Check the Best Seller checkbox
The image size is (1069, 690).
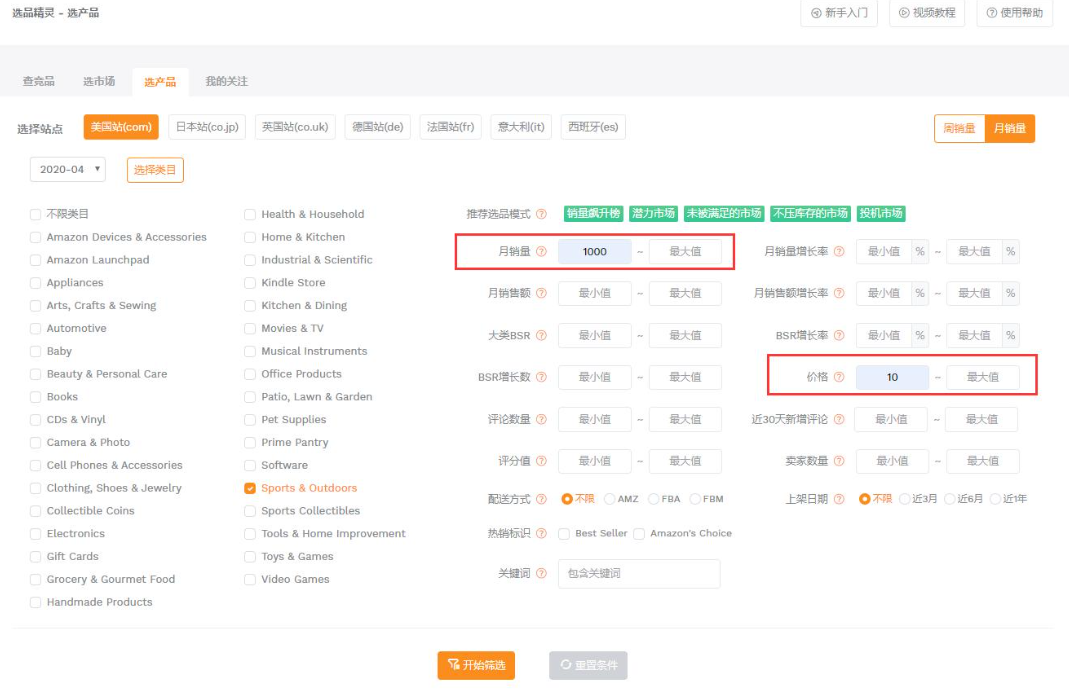[x=565, y=534]
